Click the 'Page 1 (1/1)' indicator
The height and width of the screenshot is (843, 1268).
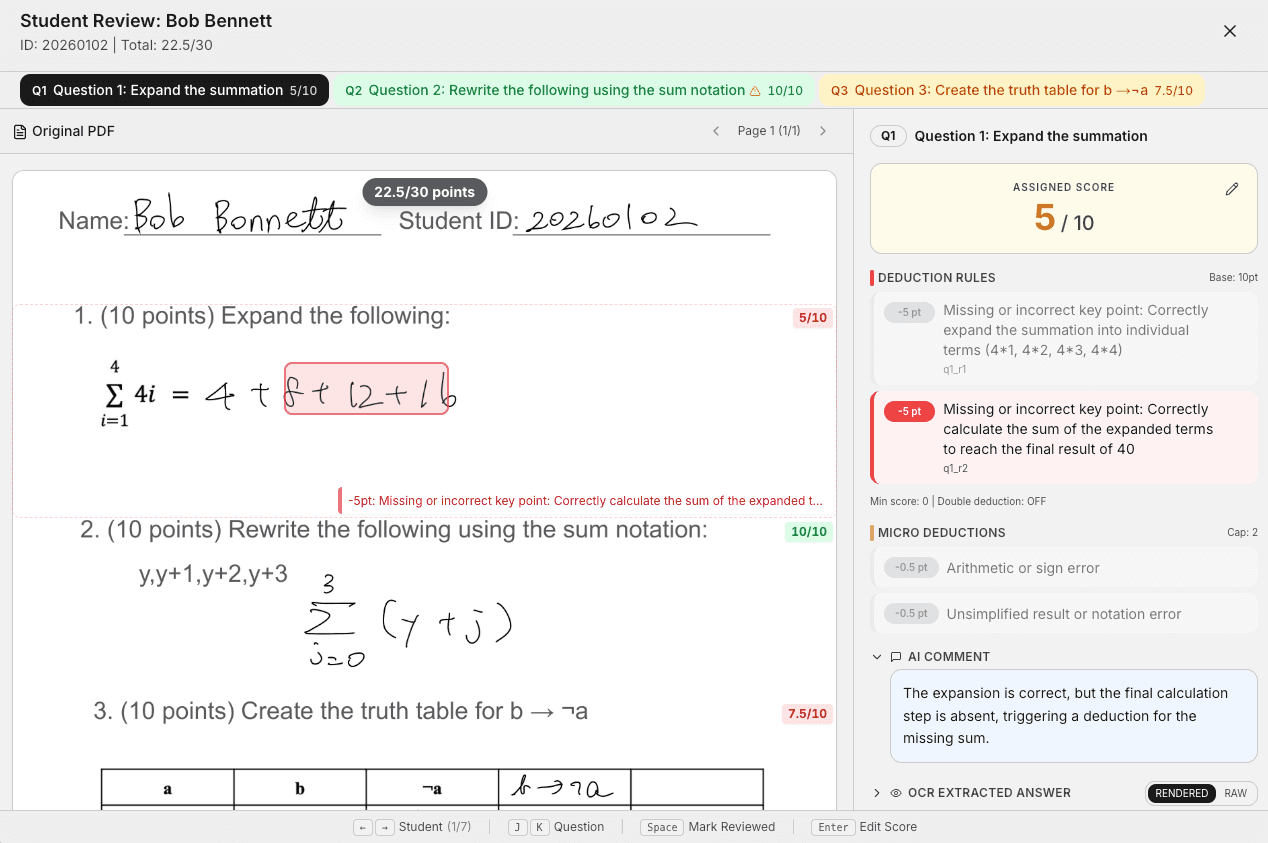pos(769,131)
